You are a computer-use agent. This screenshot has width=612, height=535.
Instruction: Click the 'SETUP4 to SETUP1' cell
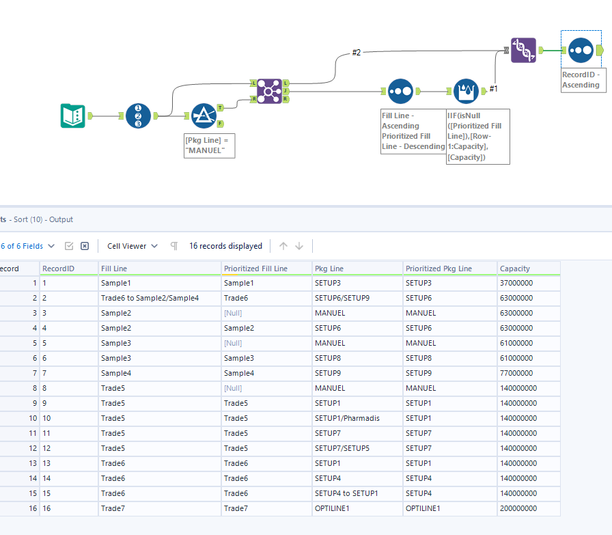pos(358,493)
